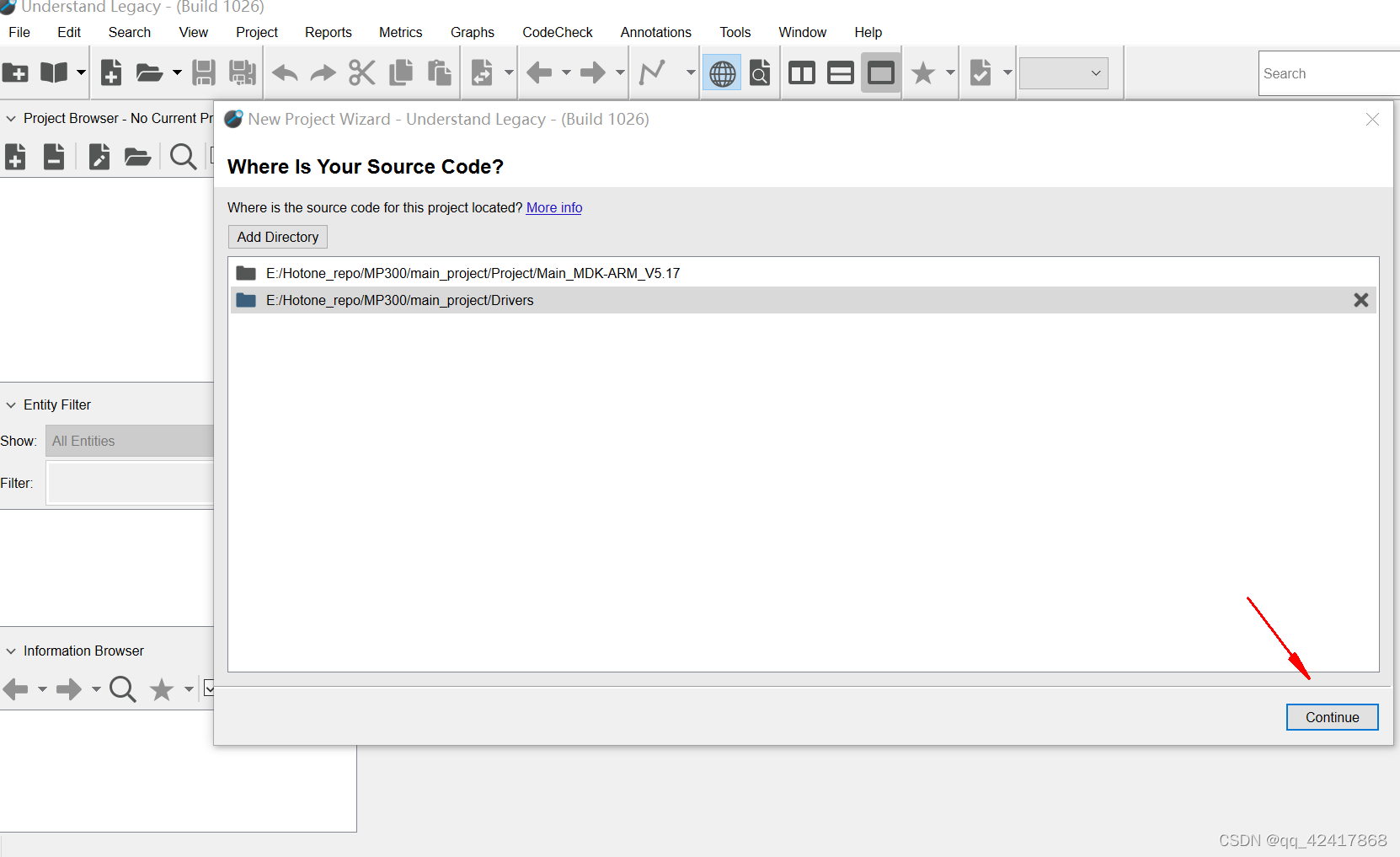Click the document checkmark toolbar icon
The image size is (1400, 857).
click(981, 73)
